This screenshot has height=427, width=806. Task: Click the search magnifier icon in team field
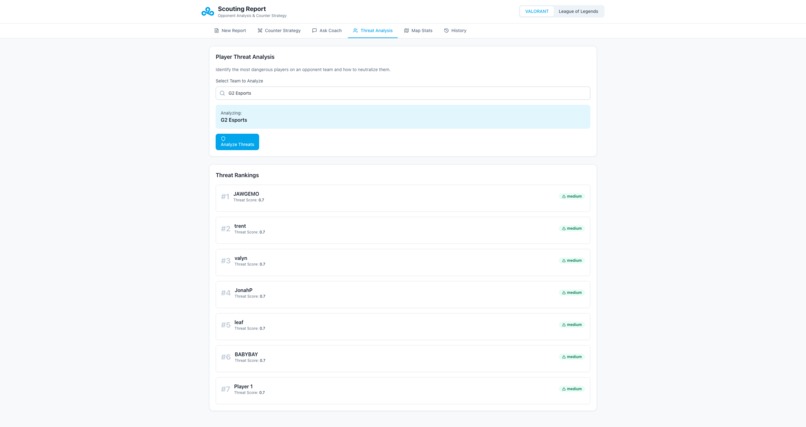pos(222,94)
